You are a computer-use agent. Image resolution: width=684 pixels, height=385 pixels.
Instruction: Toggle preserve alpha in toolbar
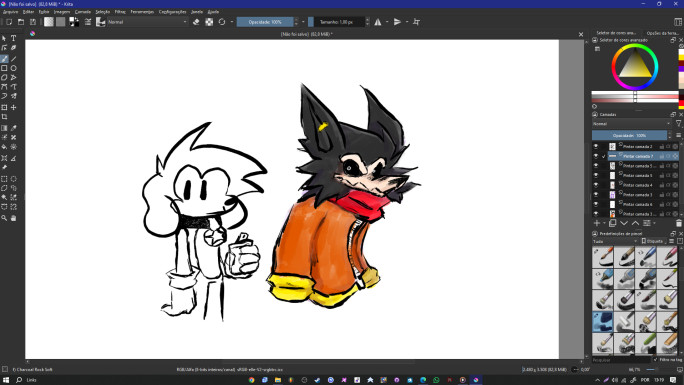pyautogui.click(x=209, y=22)
